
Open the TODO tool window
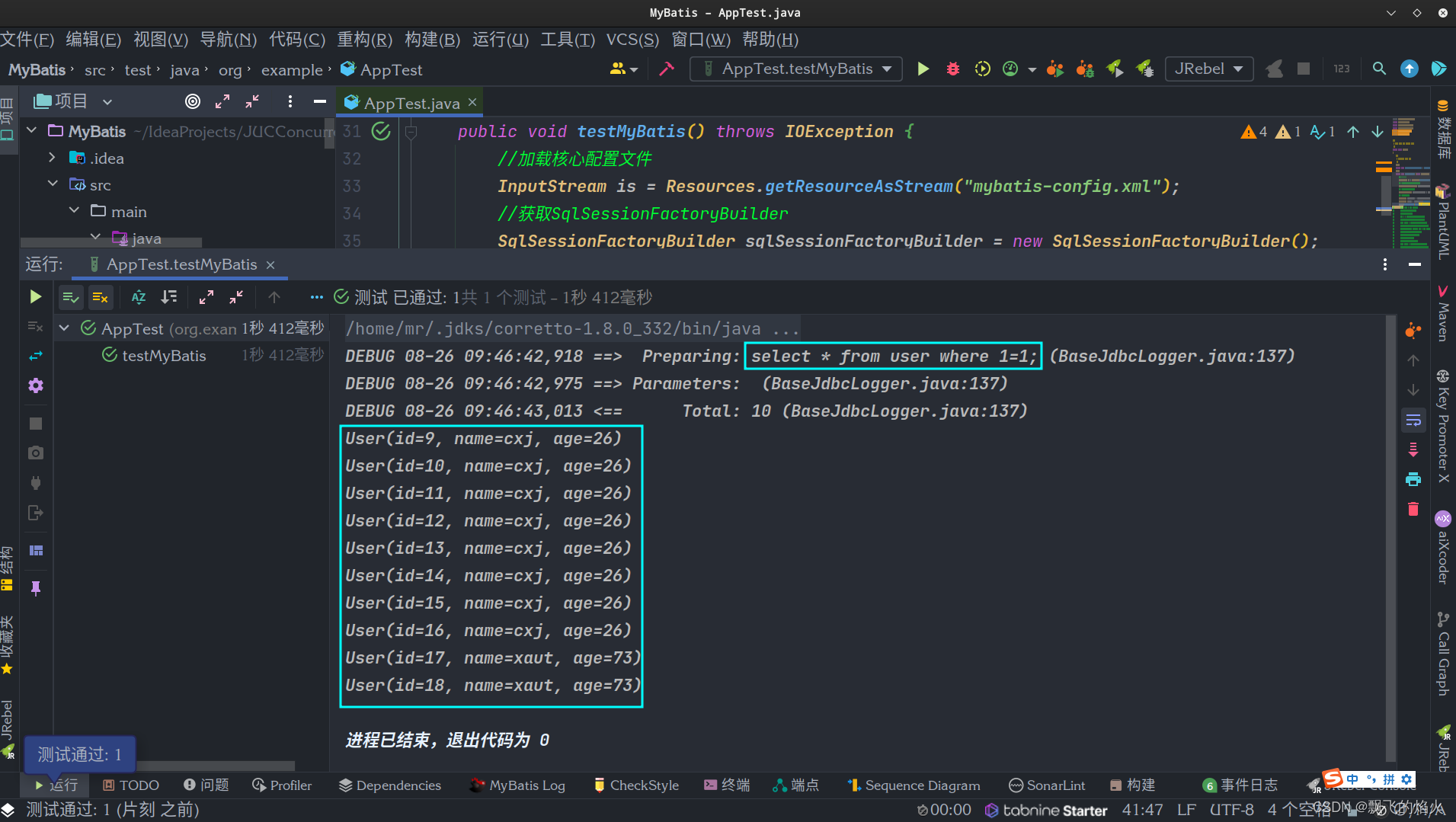point(131,785)
